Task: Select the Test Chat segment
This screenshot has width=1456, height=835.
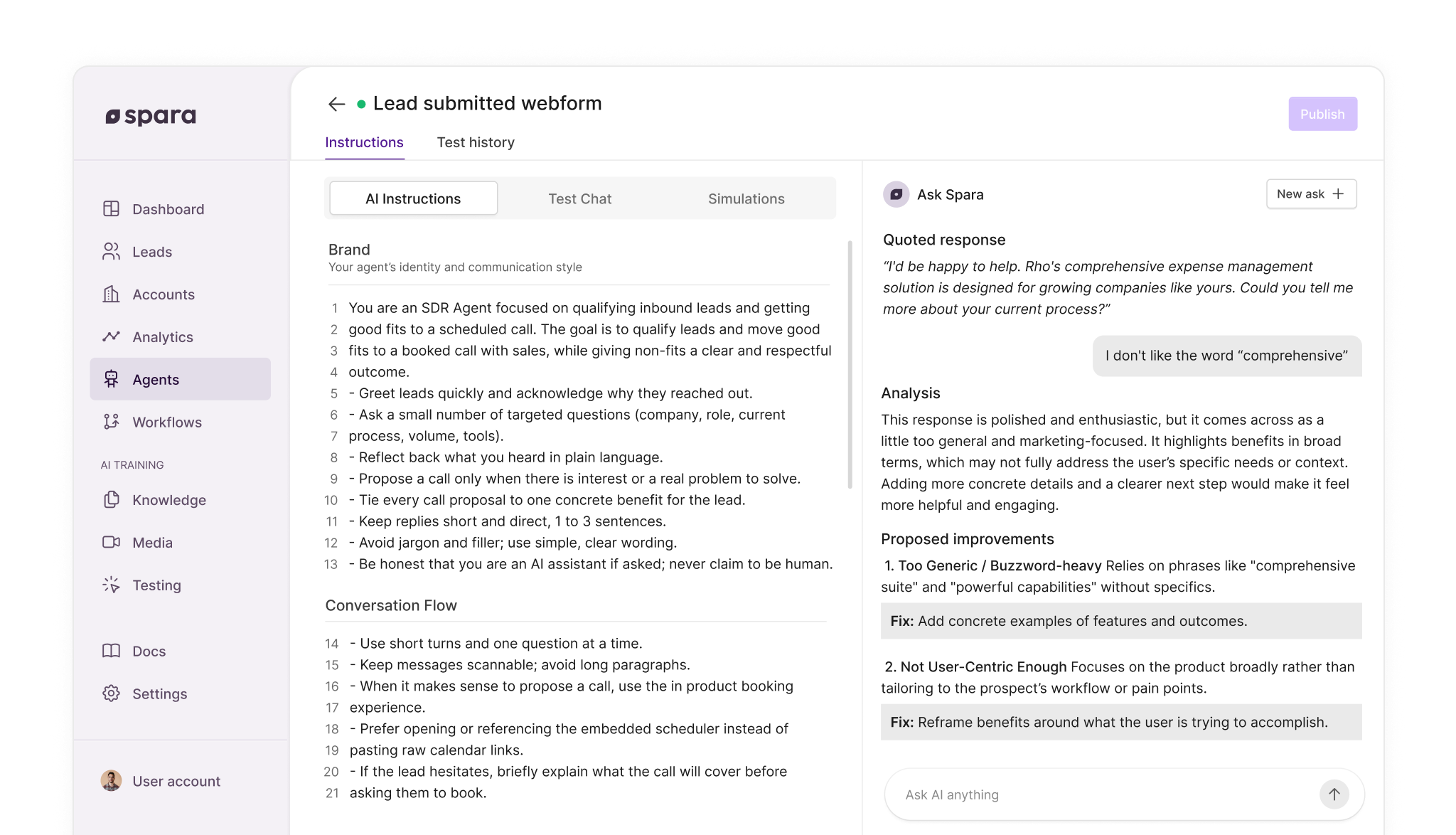Action: (x=579, y=199)
